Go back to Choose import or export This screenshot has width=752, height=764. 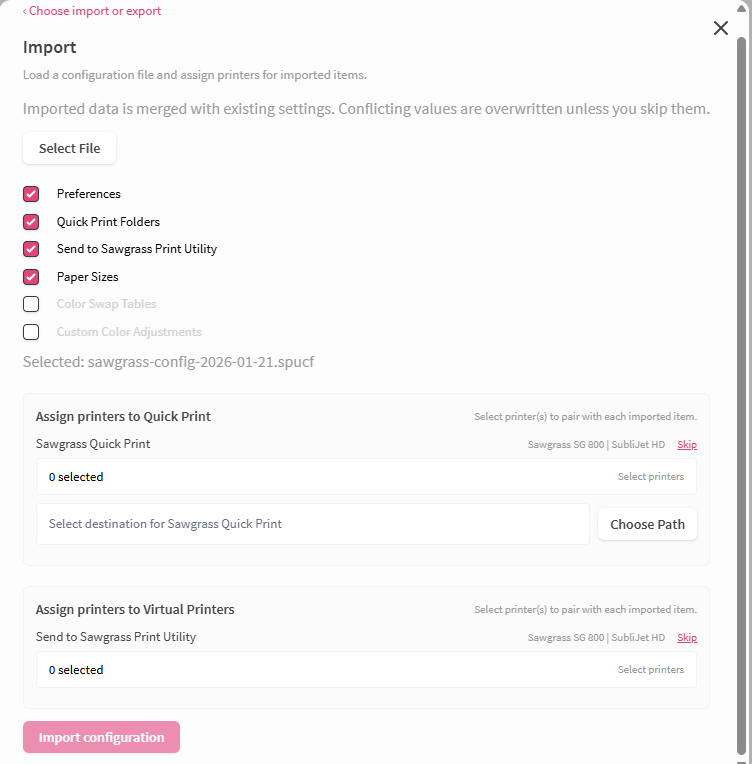pyautogui.click(x=92, y=11)
